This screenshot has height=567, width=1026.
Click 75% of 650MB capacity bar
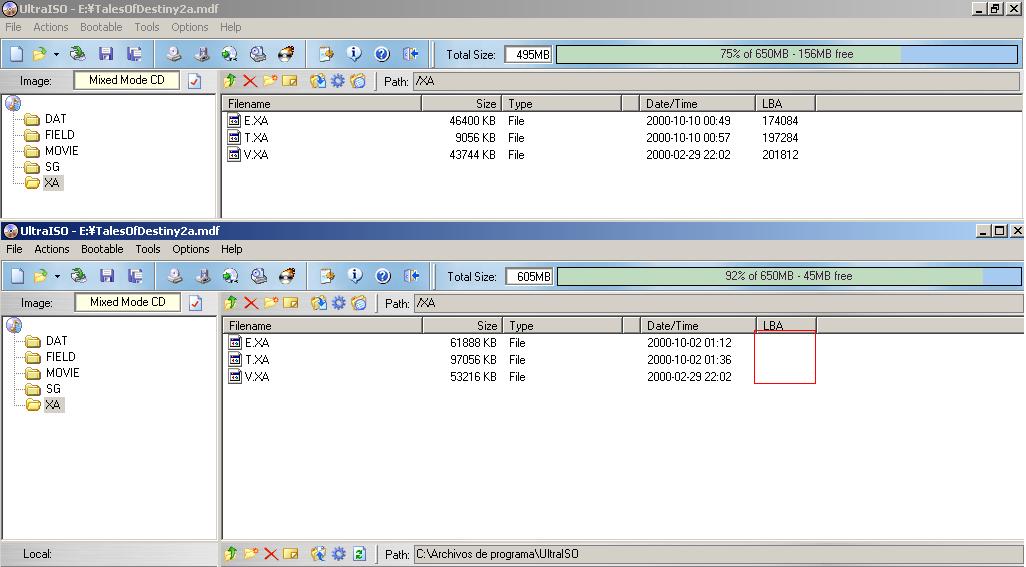(787, 54)
